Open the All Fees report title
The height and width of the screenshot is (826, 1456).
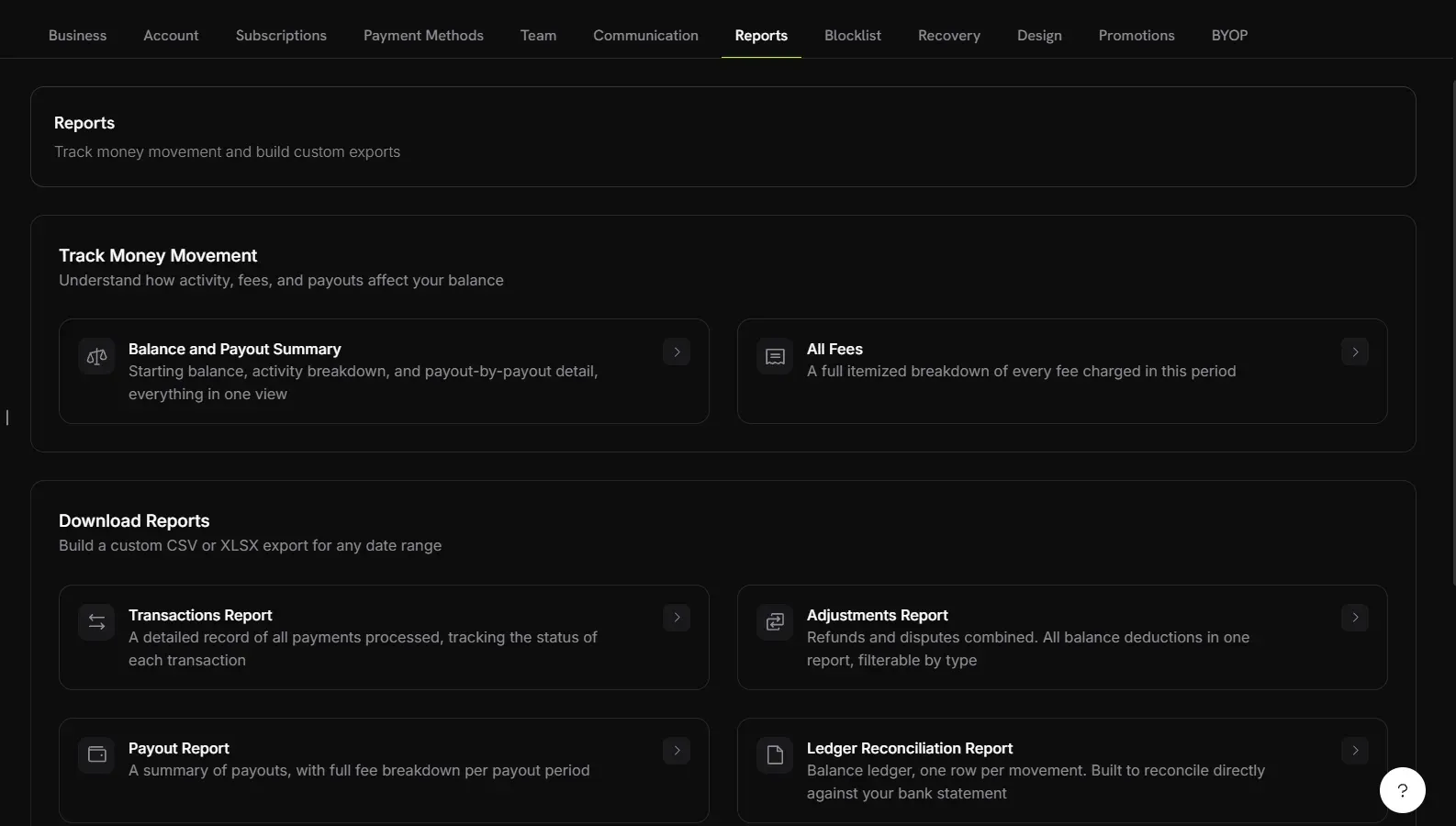pos(834,349)
